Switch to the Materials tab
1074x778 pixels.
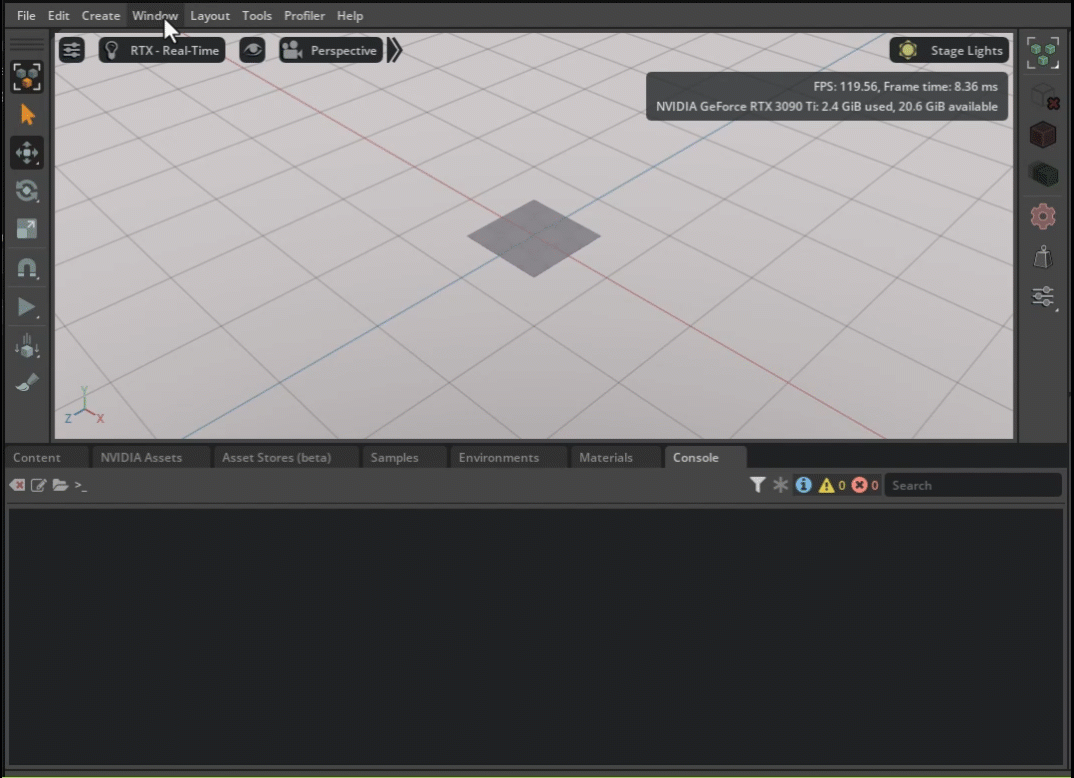point(615,457)
